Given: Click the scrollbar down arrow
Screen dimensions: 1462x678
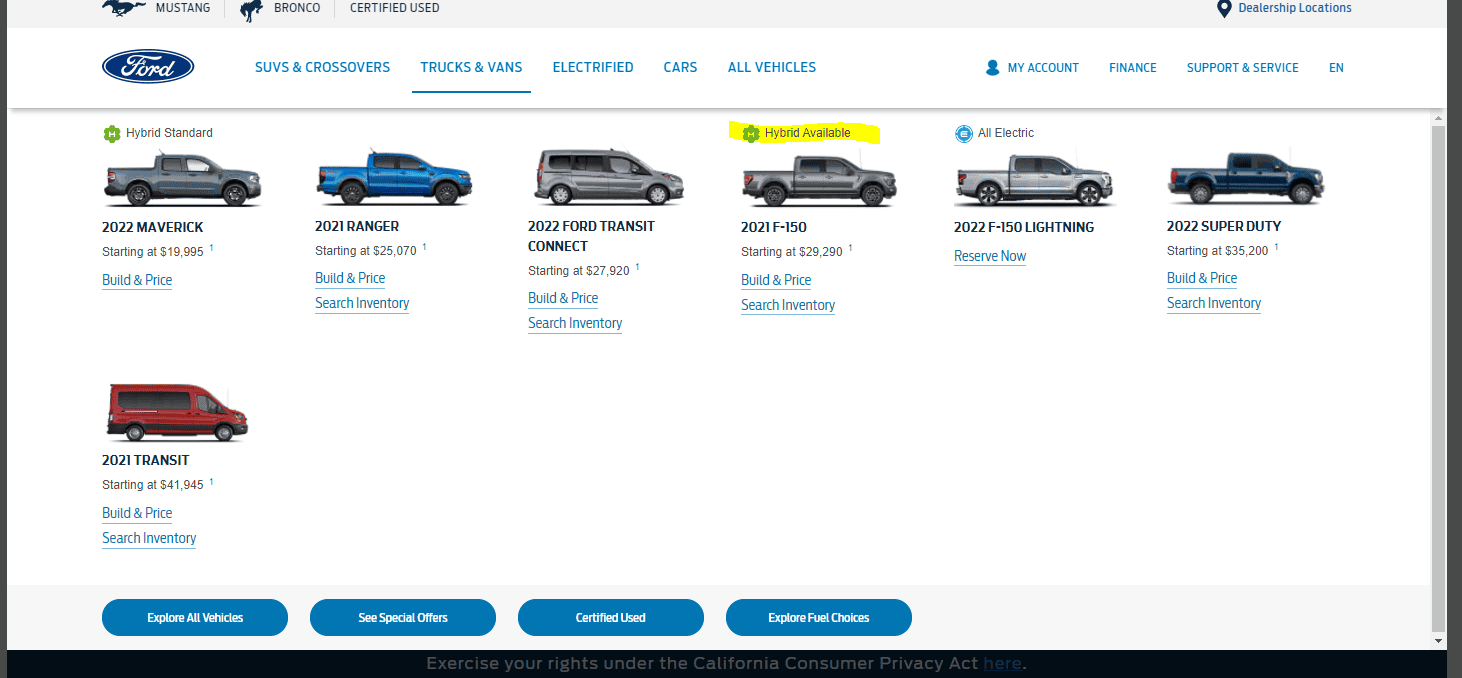Looking at the screenshot, I should [1439, 641].
